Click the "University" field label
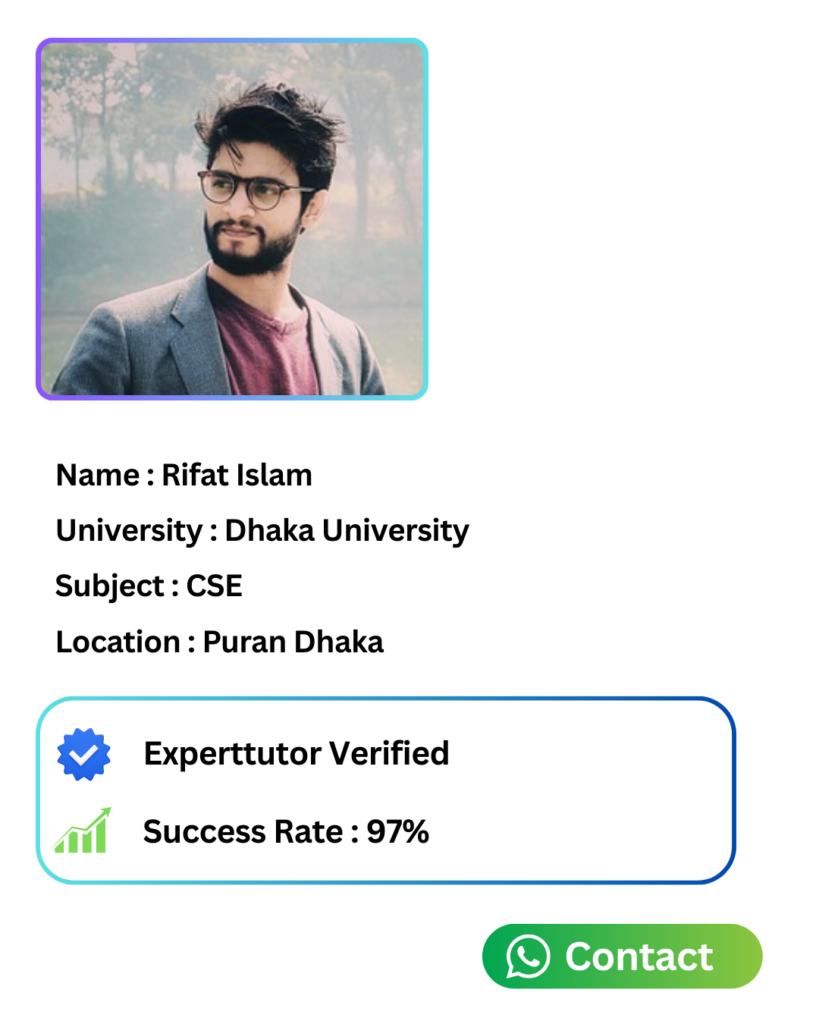 (x=128, y=530)
